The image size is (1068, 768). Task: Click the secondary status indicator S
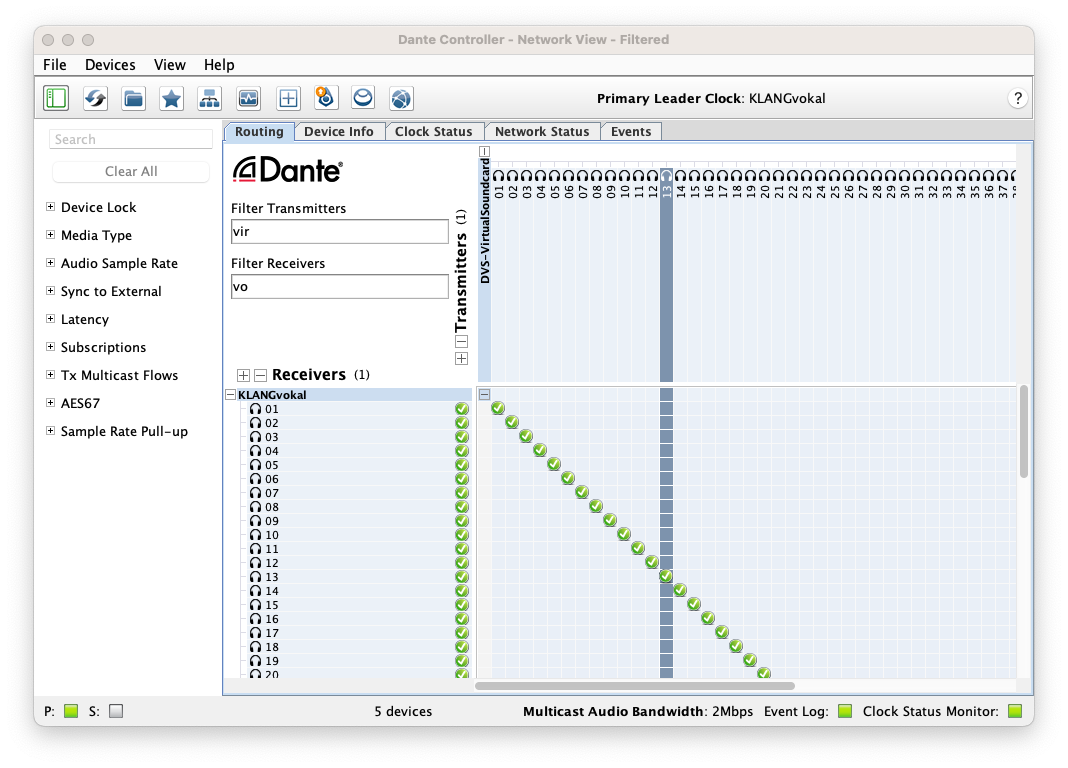point(116,711)
